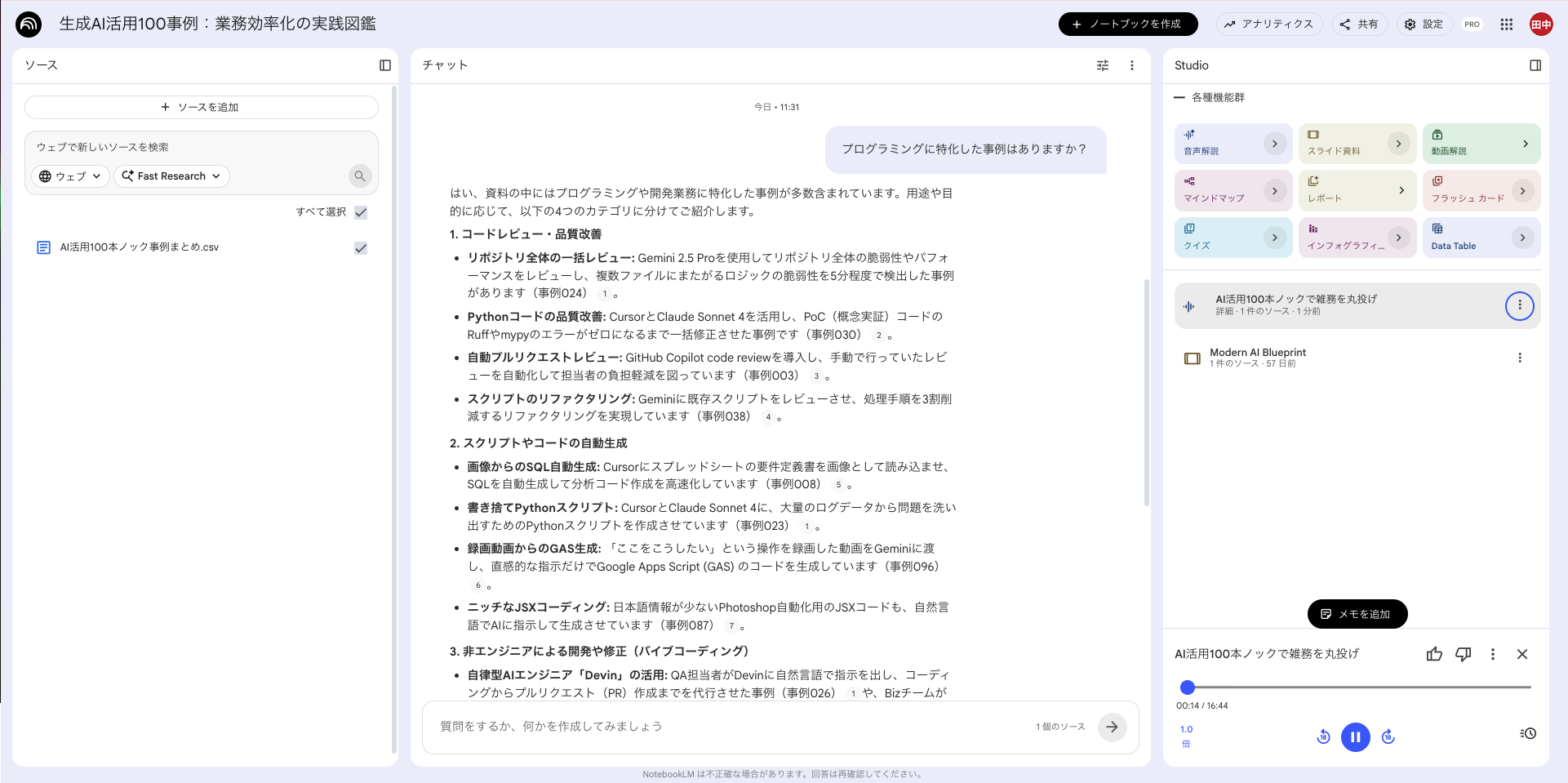Collapse the ソース panel icon
The height and width of the screenshot is (783, 1568).
385,65
